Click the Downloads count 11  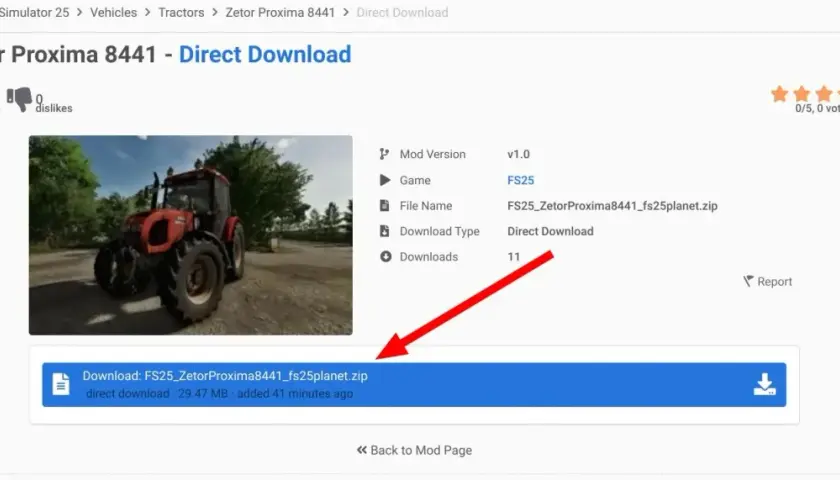[x=514, y=257]
